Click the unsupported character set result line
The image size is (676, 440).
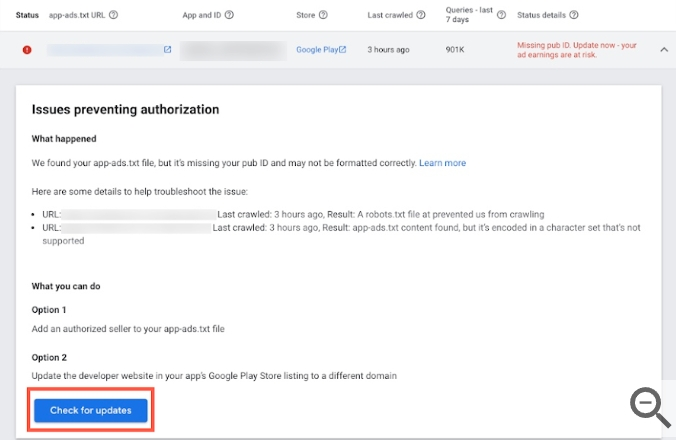[x=341, y=234]
